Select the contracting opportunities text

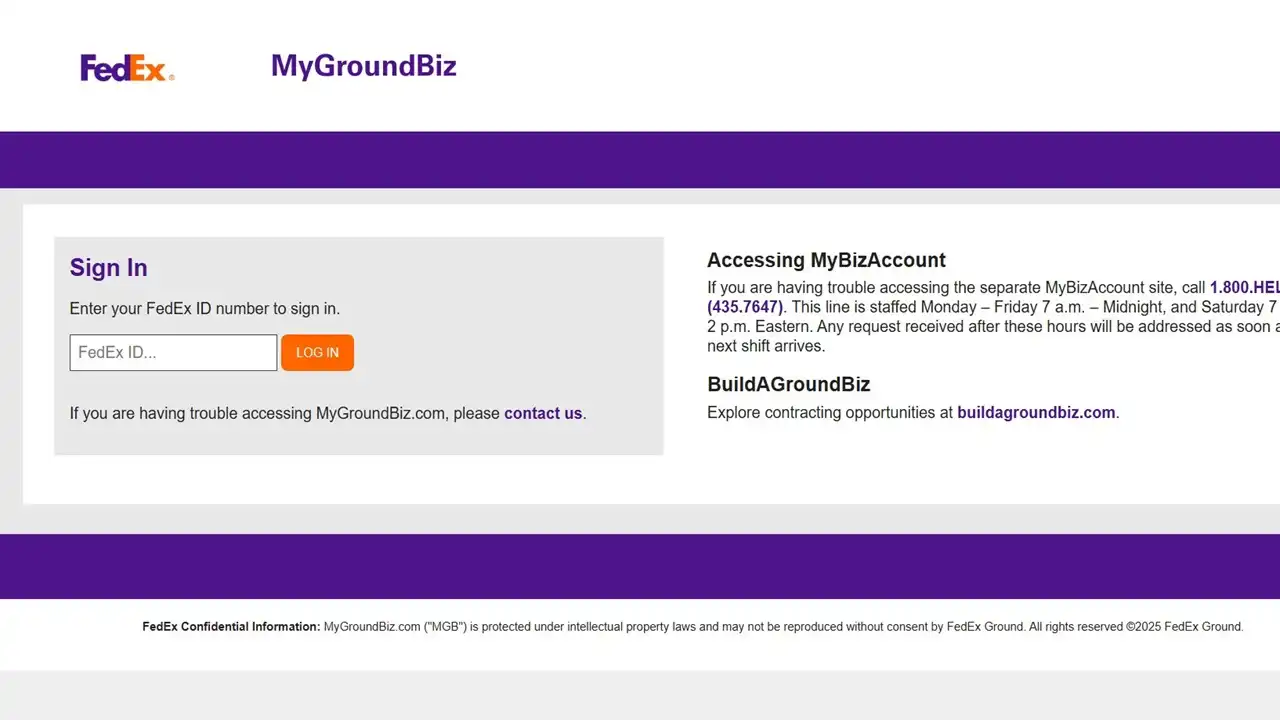coord(830,412)
